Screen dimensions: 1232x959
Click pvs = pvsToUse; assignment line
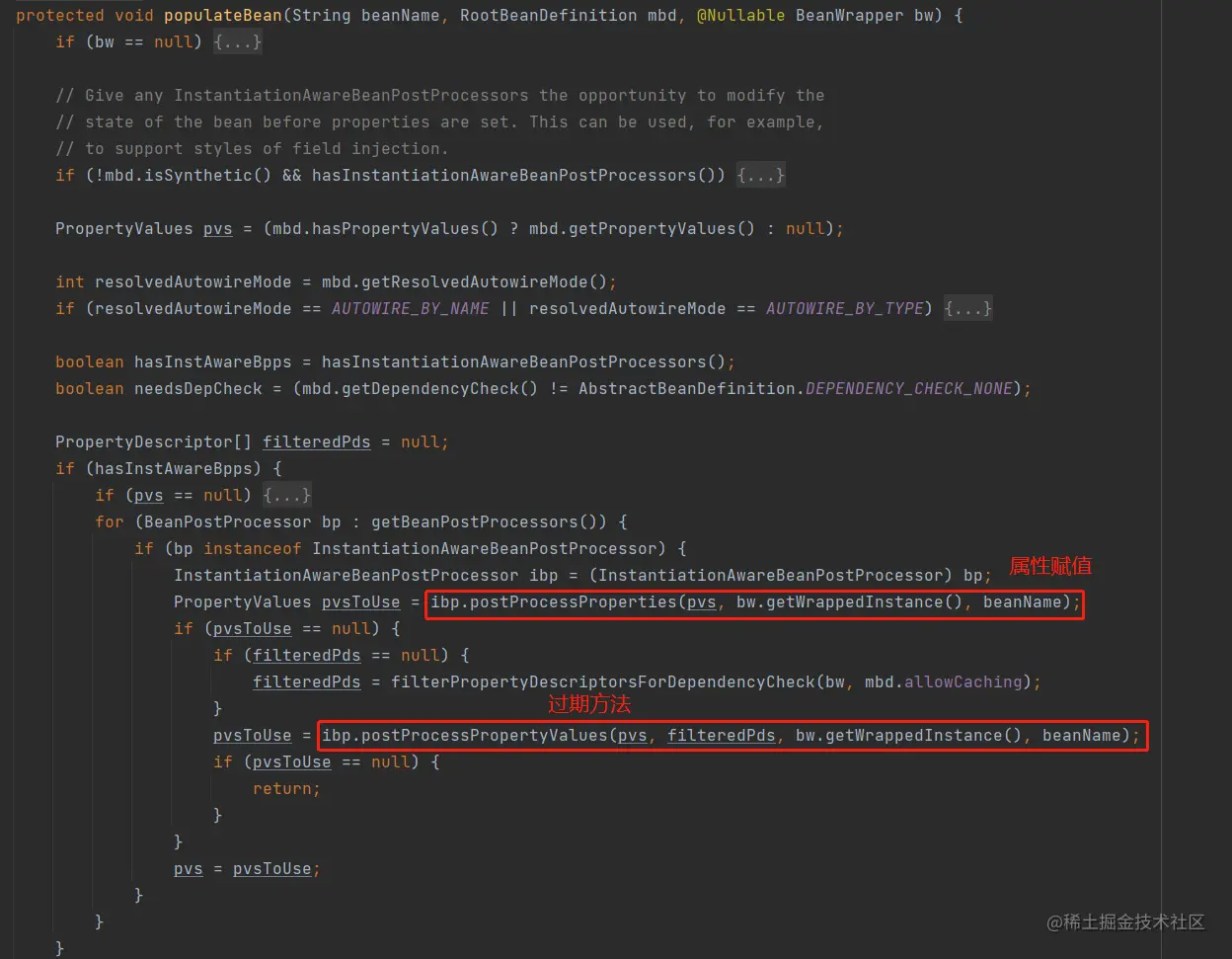coord(248,869)
